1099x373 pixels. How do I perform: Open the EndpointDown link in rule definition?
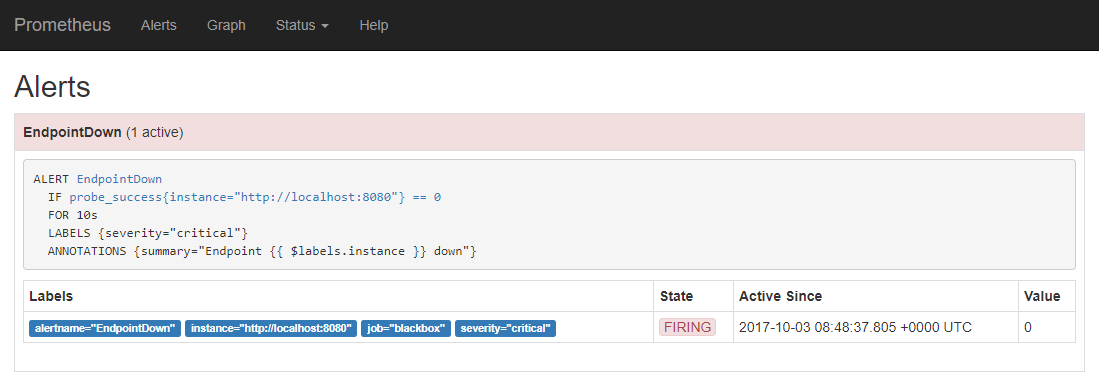(x=119, y=179)
